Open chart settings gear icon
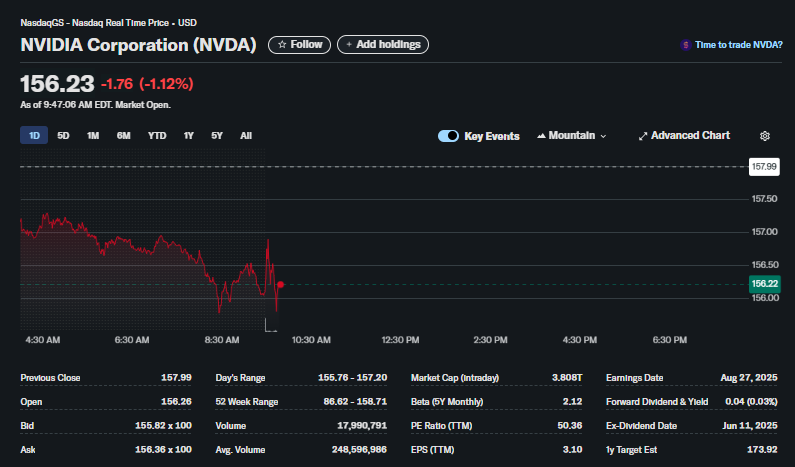This screenshot has height=467, width=795. click(x=765, y=136)
